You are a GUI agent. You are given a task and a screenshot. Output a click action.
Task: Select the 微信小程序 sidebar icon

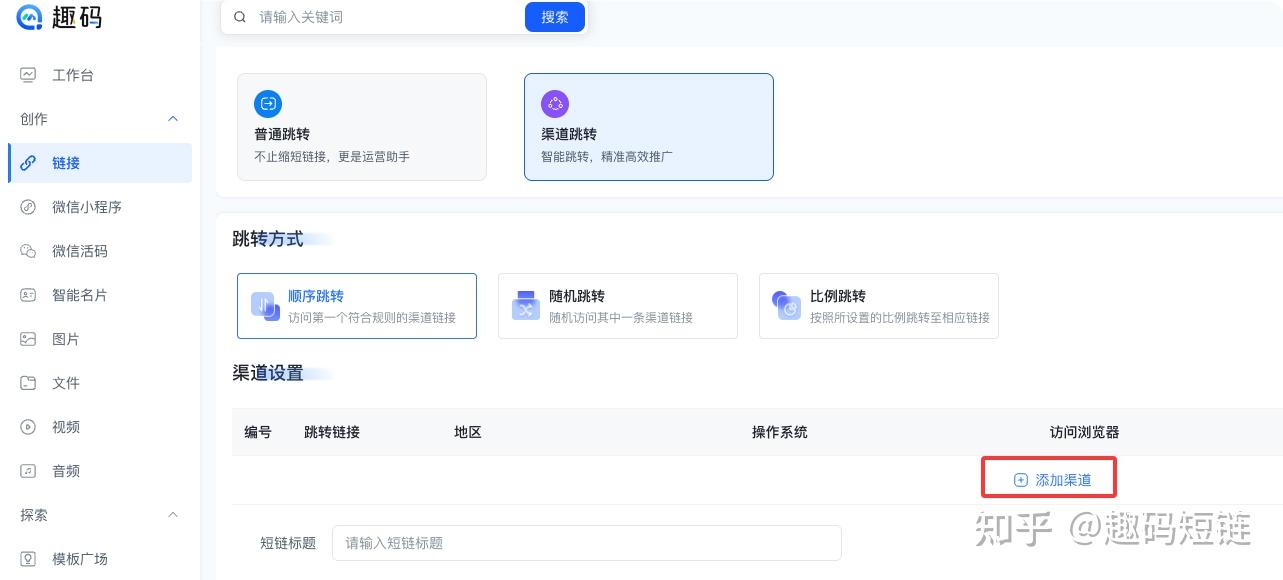click(29, 207)
